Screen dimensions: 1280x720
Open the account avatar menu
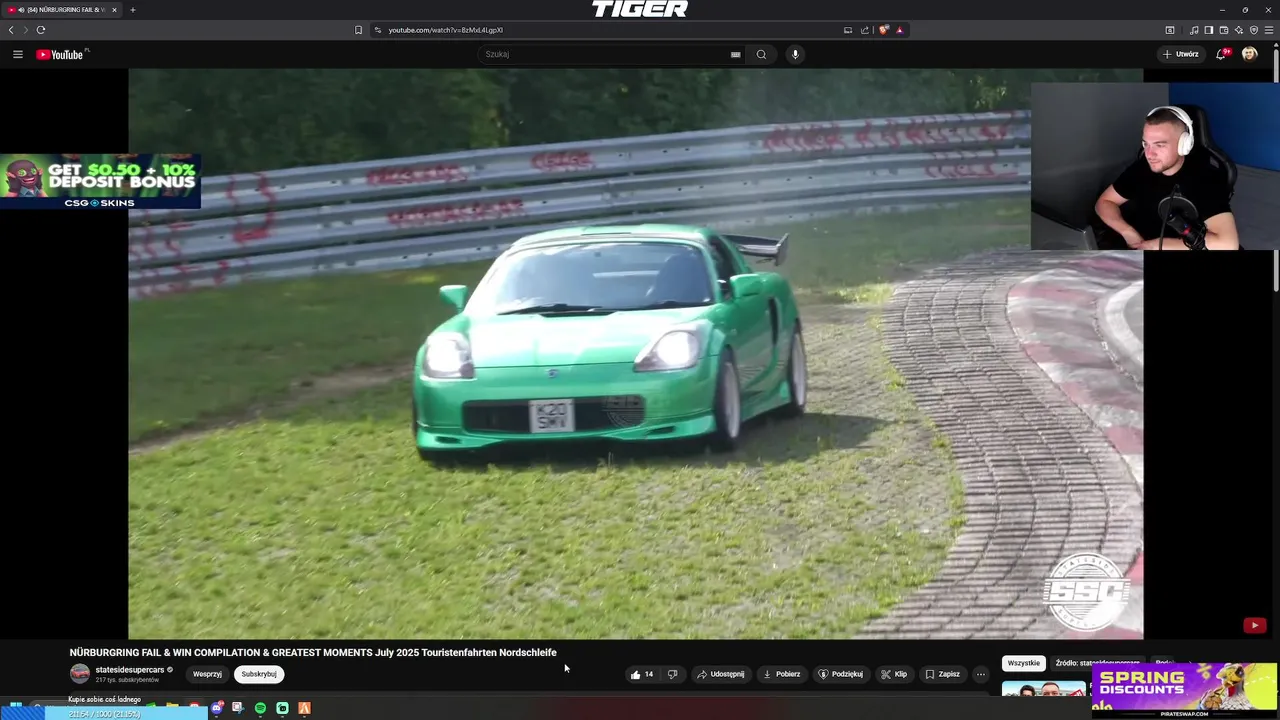1249,54
